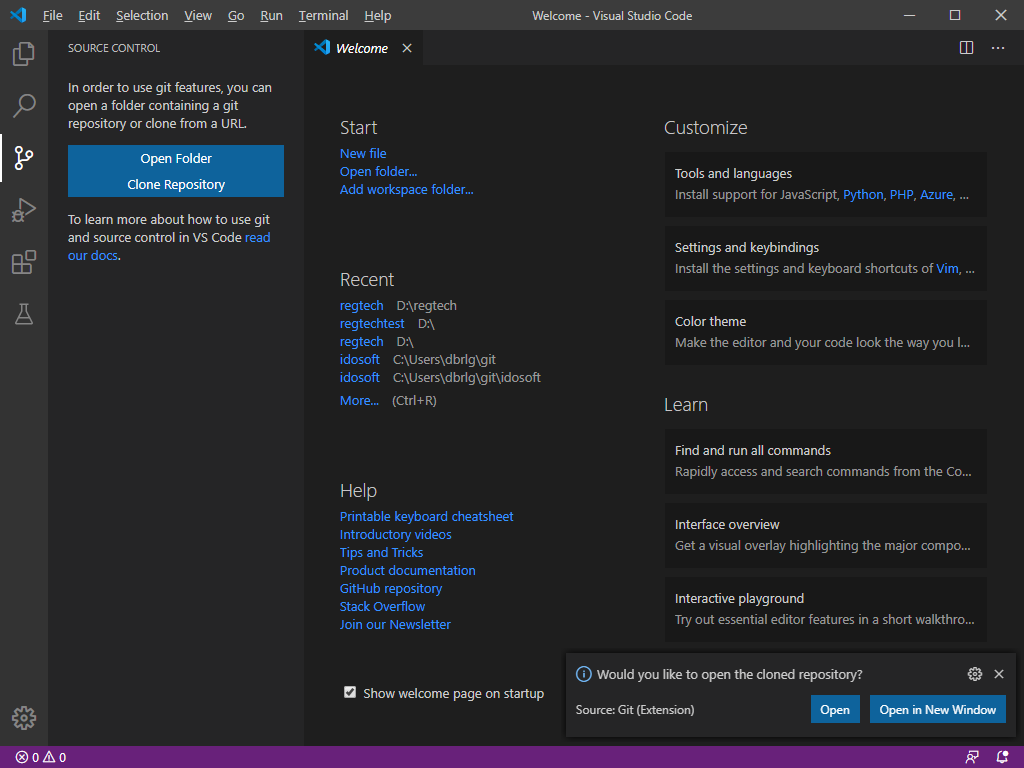The height and width of the screenshot is (768, 1024).
Task: Click Open in New Window button
Action: 937,710
